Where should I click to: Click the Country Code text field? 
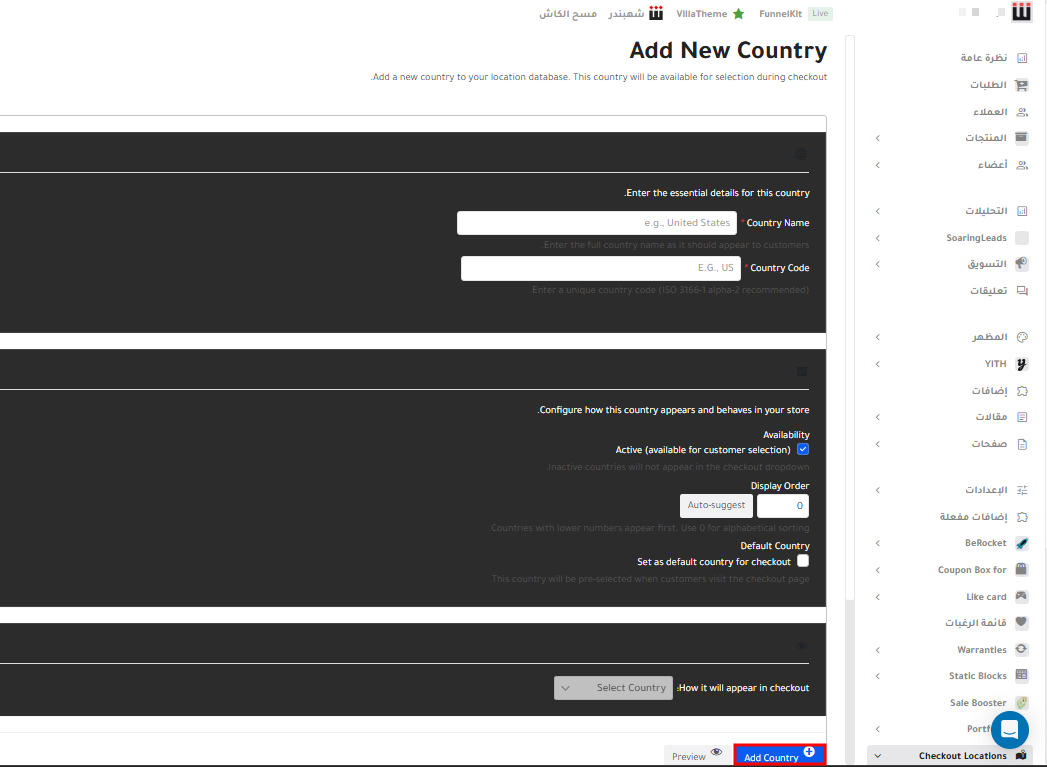tap(600, 268)
